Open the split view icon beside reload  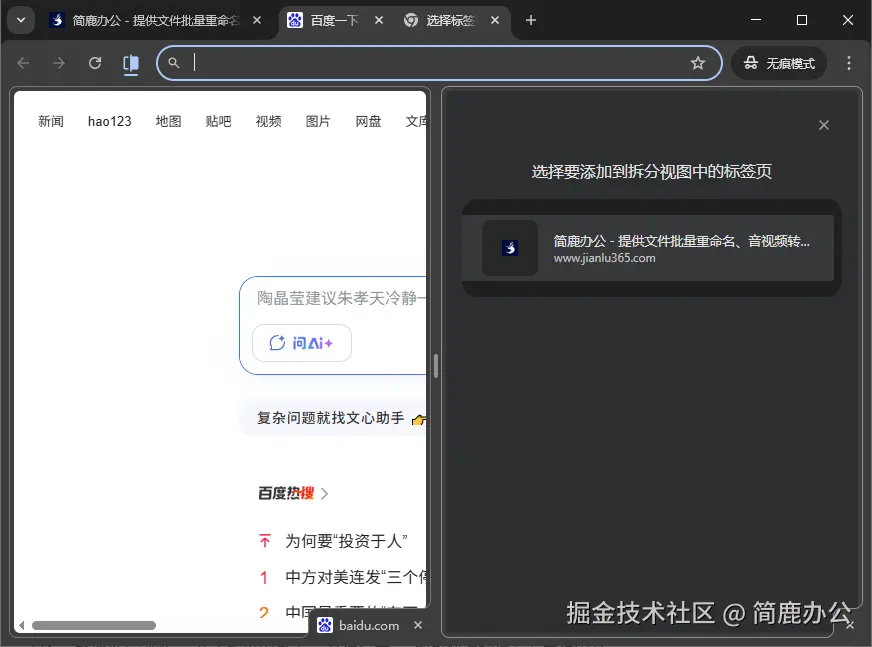pos(131,62)
